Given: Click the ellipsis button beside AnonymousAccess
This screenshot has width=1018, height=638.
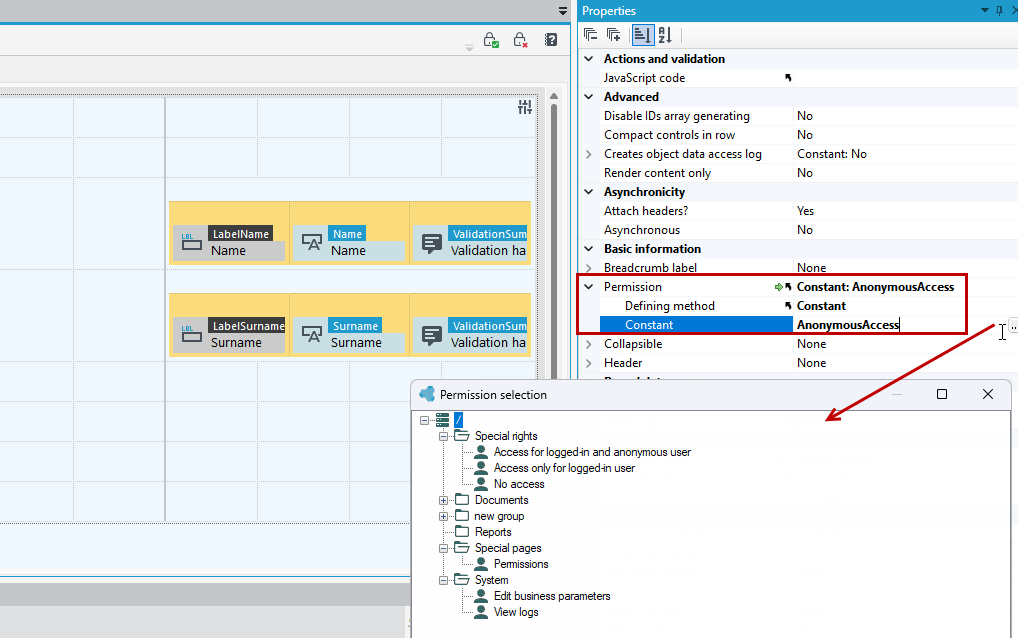Looking at the screenshot, I should click(x=1013, y=328).
